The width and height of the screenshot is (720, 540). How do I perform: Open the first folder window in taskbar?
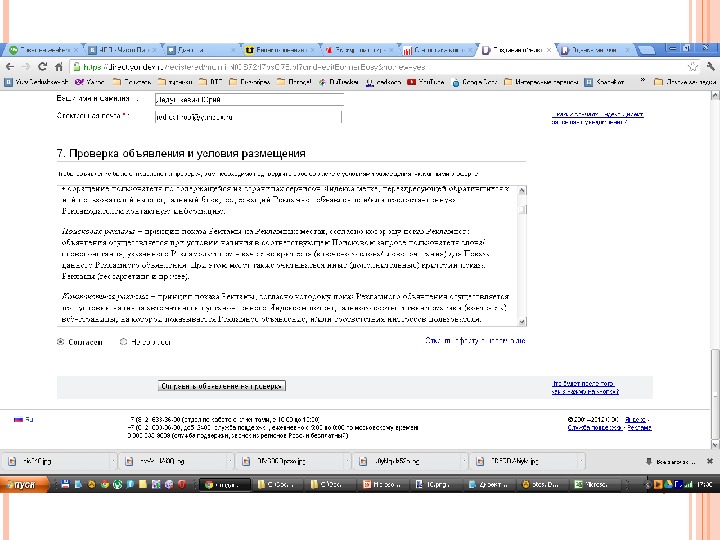278,484
